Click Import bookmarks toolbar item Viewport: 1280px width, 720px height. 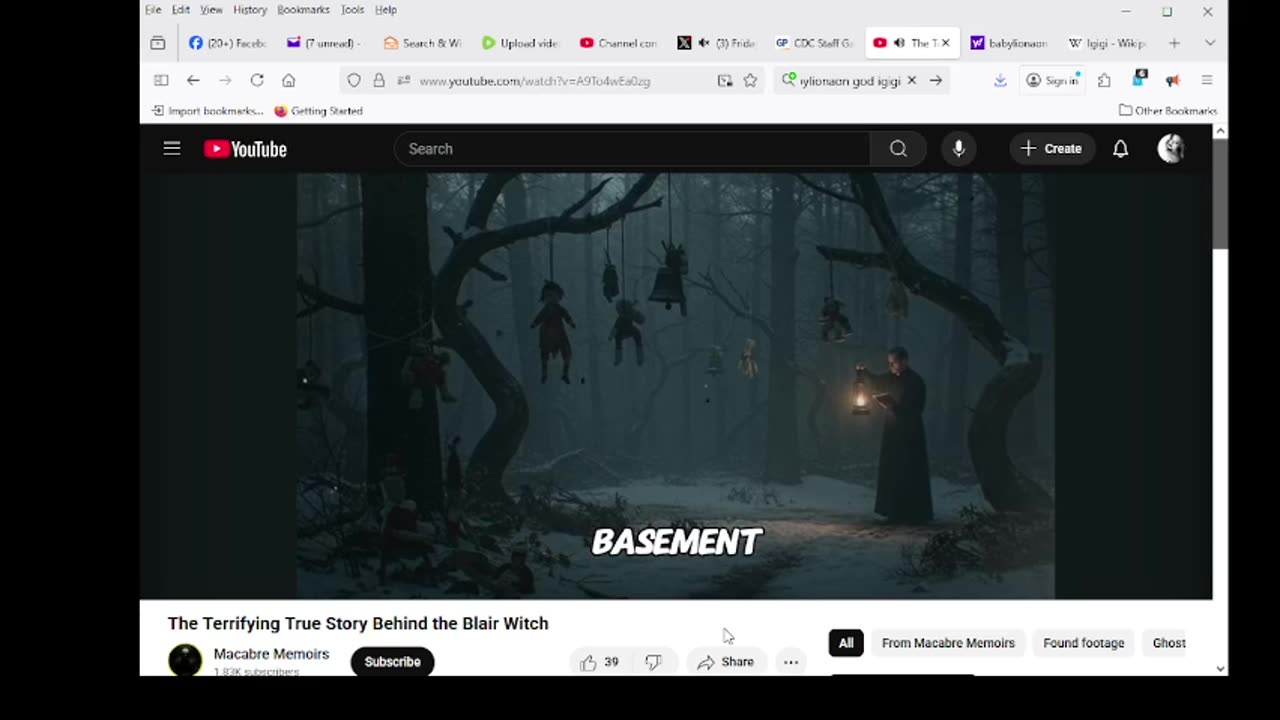[x=208, y=111]
